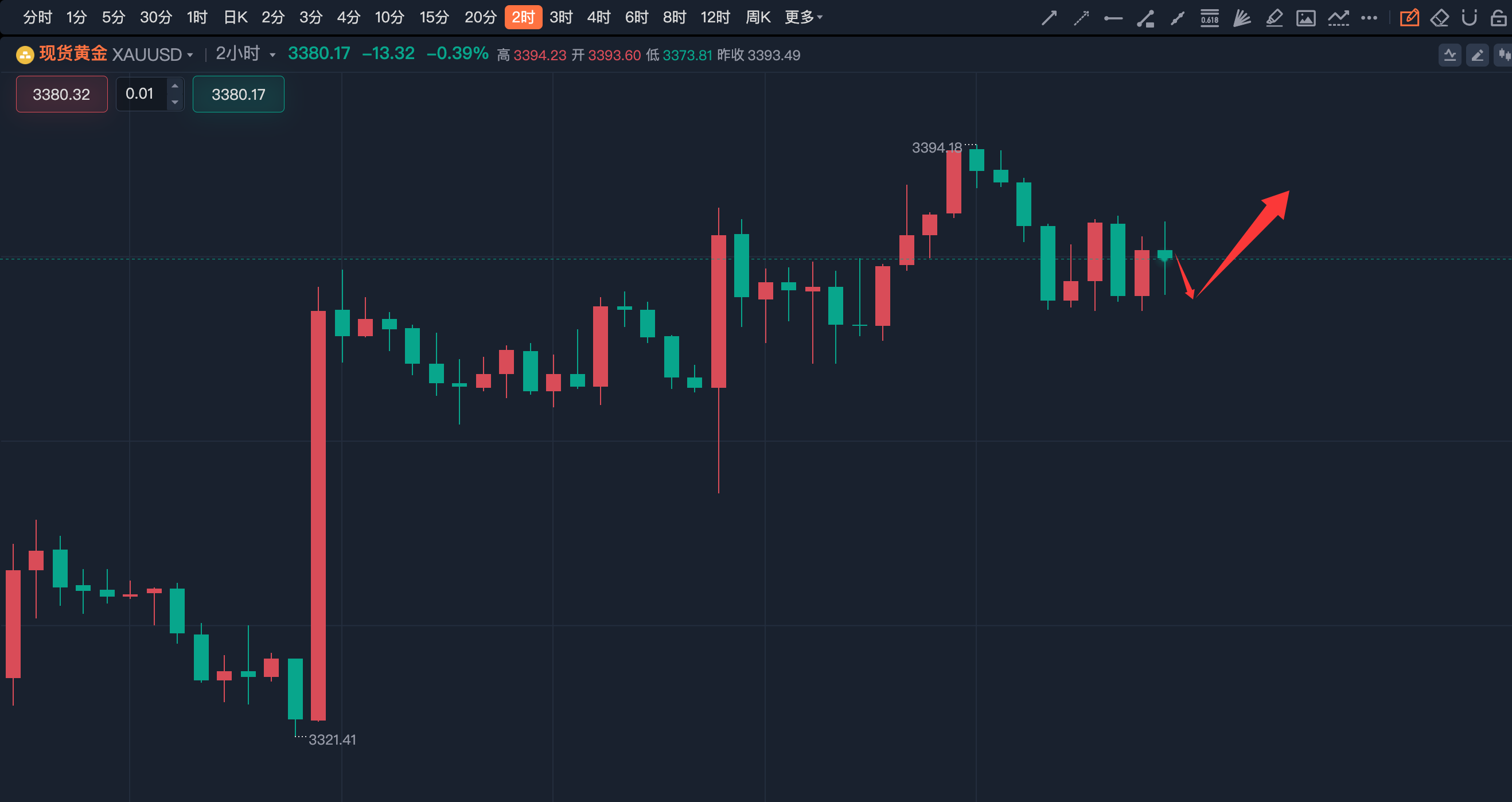
Task: Increase lot size with up stepper arrow
Action: pos(175,86)
